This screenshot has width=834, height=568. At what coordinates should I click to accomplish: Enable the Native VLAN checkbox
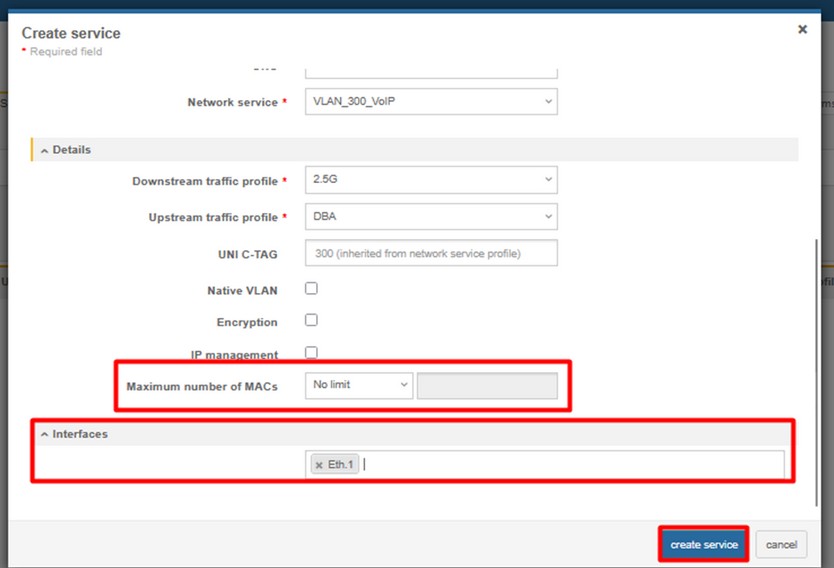click(x=311, y=289)
